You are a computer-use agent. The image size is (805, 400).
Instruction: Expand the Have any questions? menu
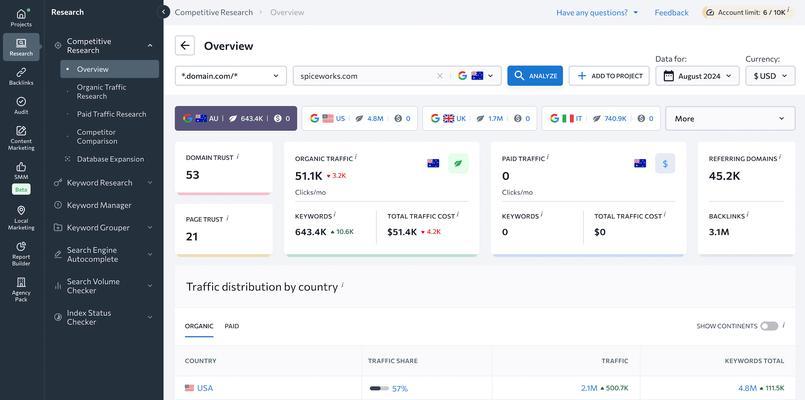[x=597, y=12]
